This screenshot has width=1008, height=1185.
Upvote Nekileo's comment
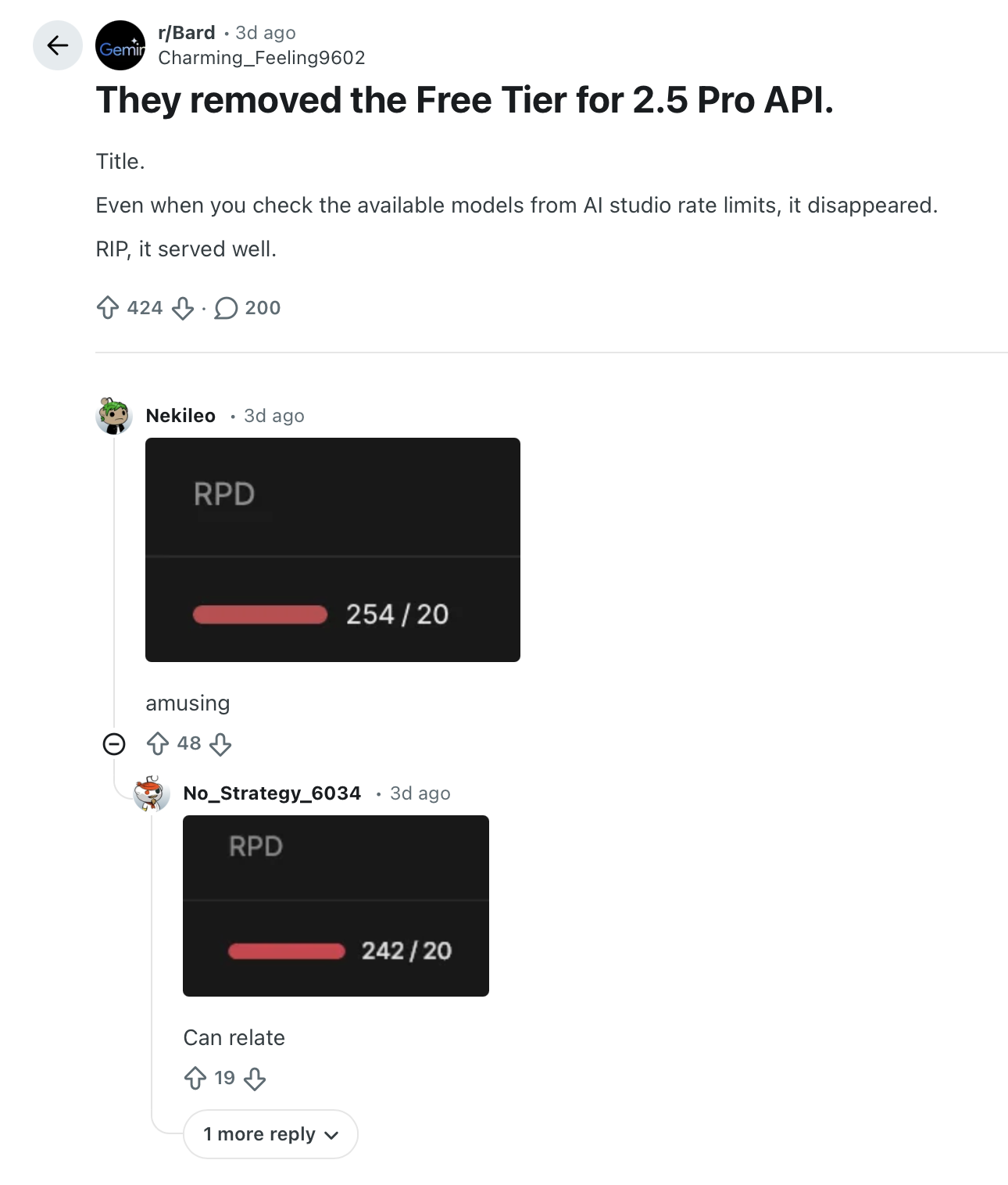tap(158, 743)
